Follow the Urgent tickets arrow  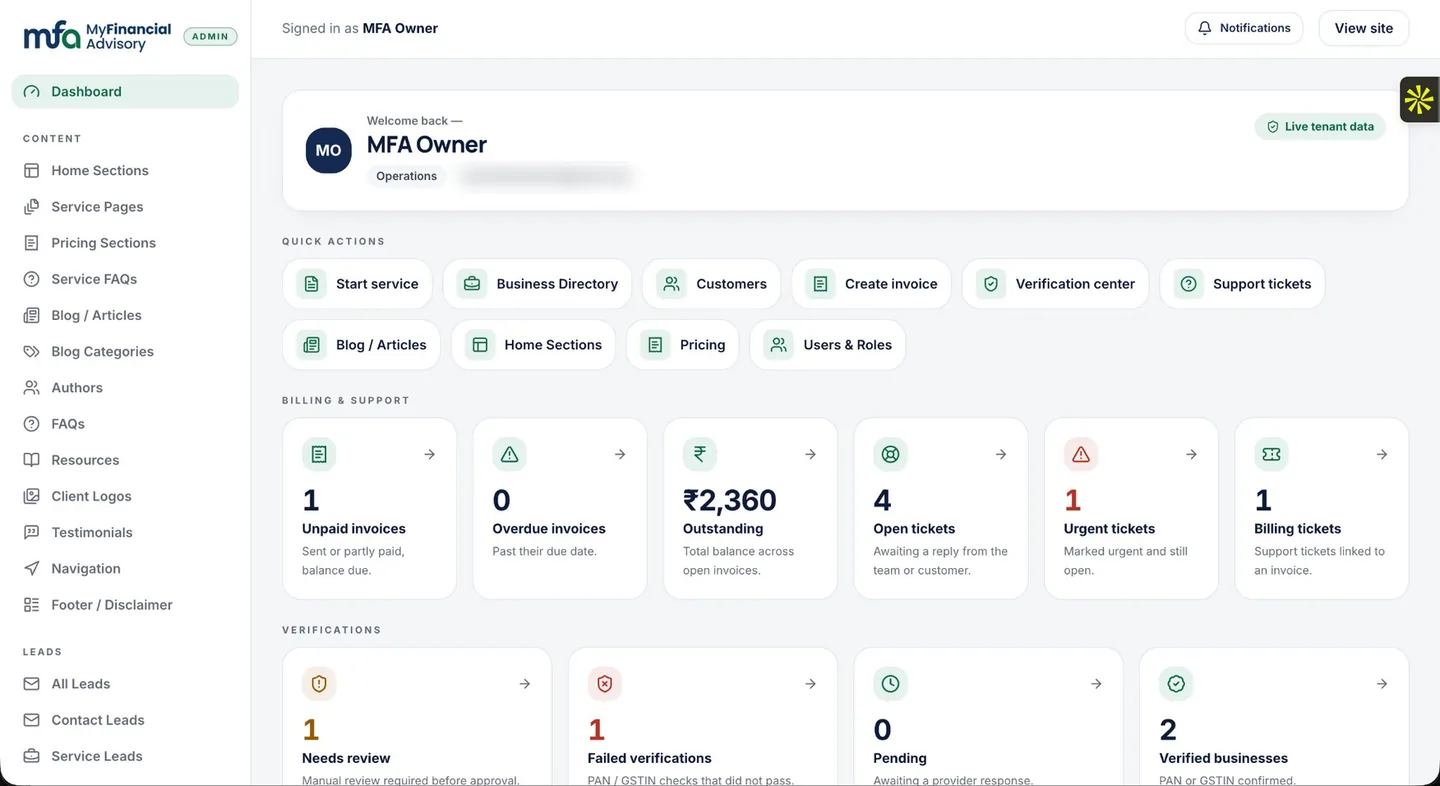point(1191,454)
